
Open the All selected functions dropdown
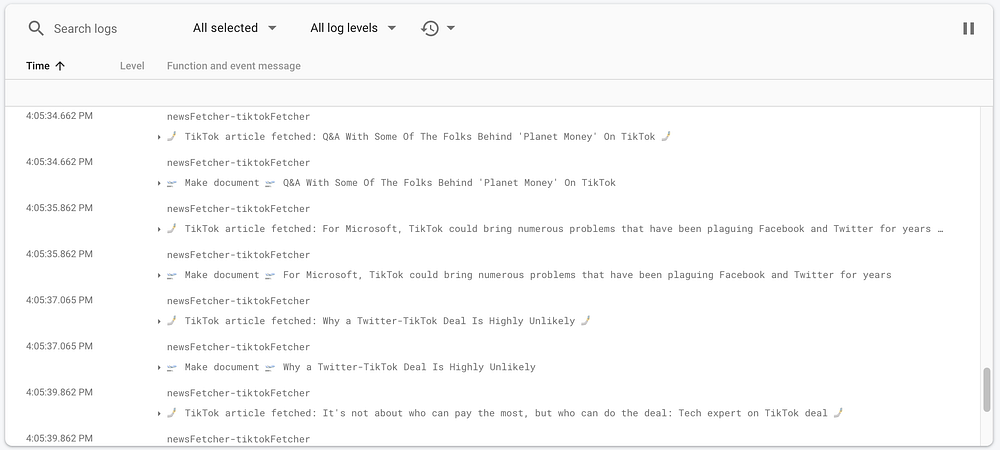click(235, 28)
